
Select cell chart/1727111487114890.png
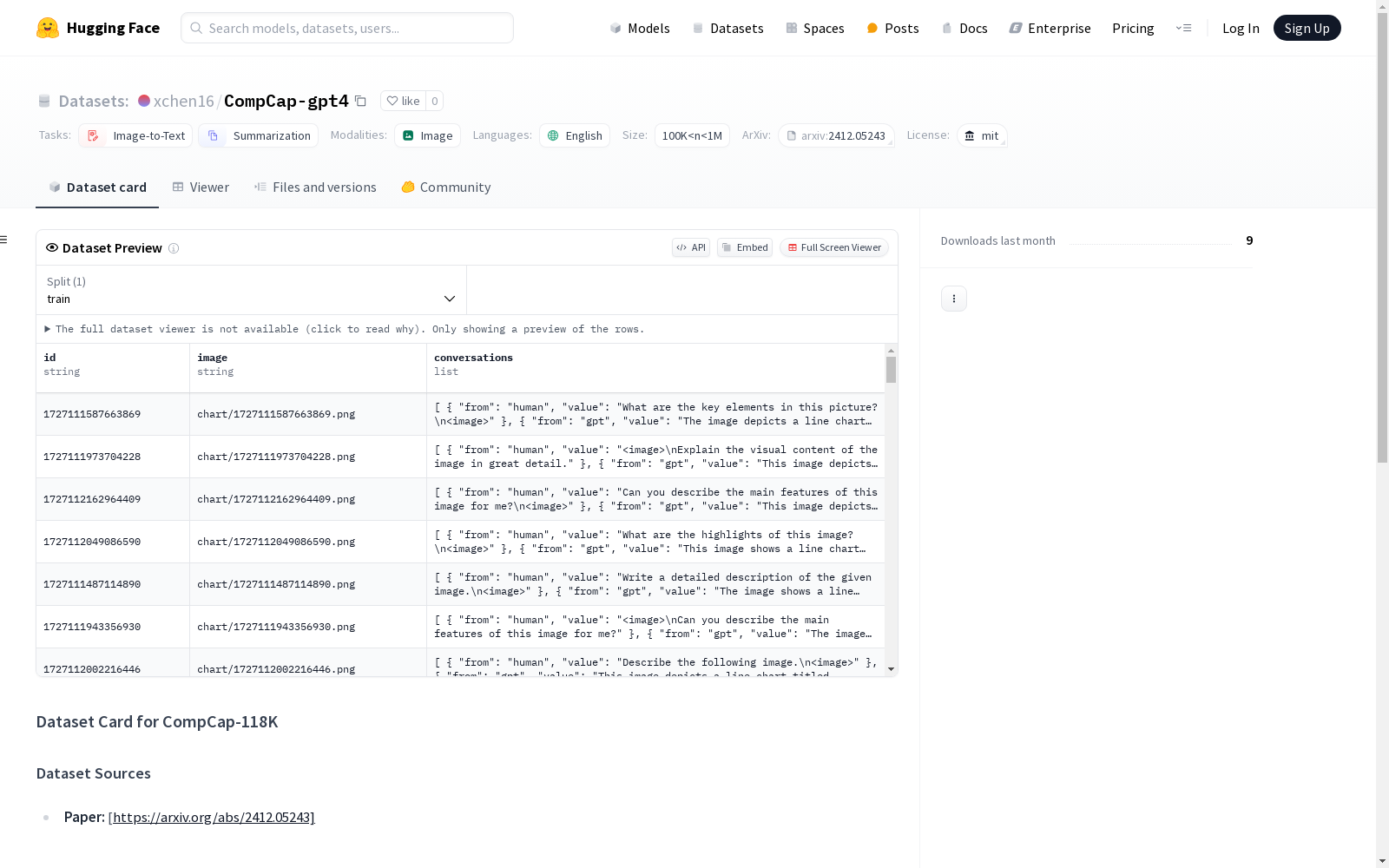point(308,584)
